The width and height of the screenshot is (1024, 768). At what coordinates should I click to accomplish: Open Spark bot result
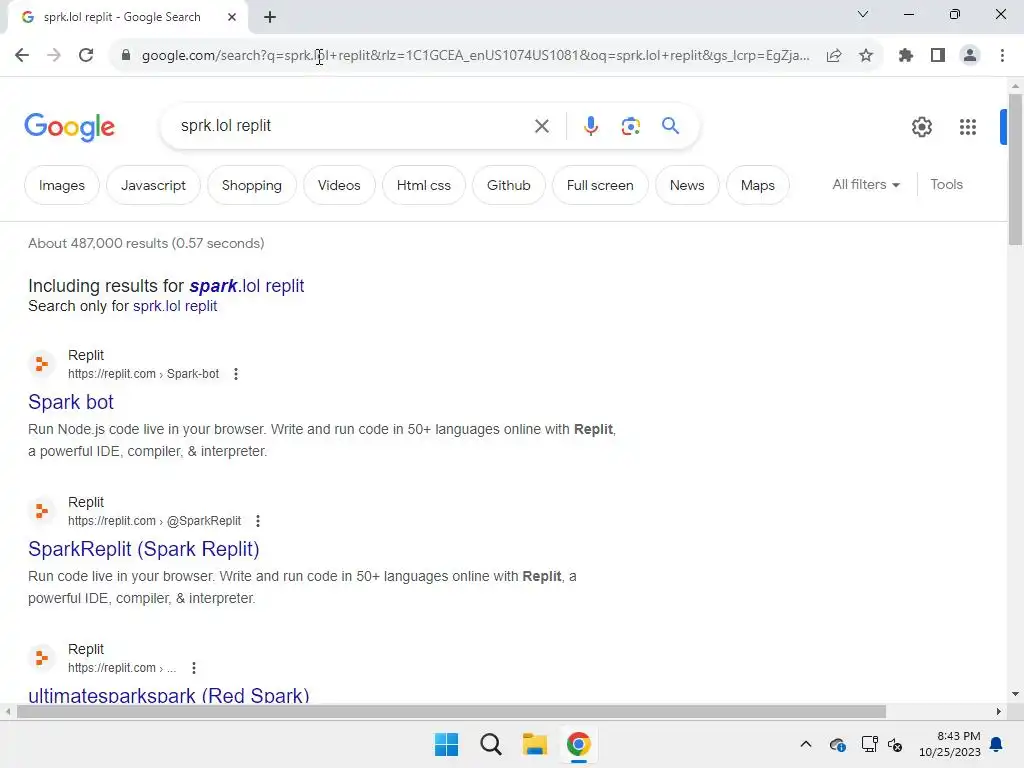coord(71,402)
